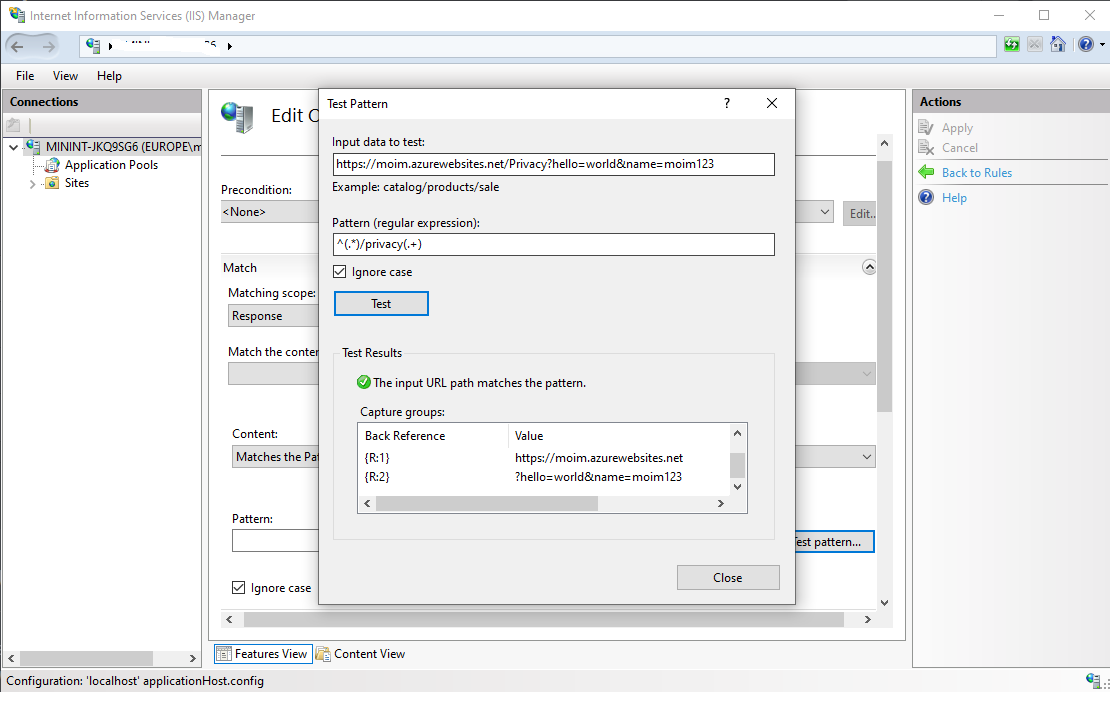Click the Home icon in address toolbar
Screen dimensions: 1118x706
[x=1058, y=44]
